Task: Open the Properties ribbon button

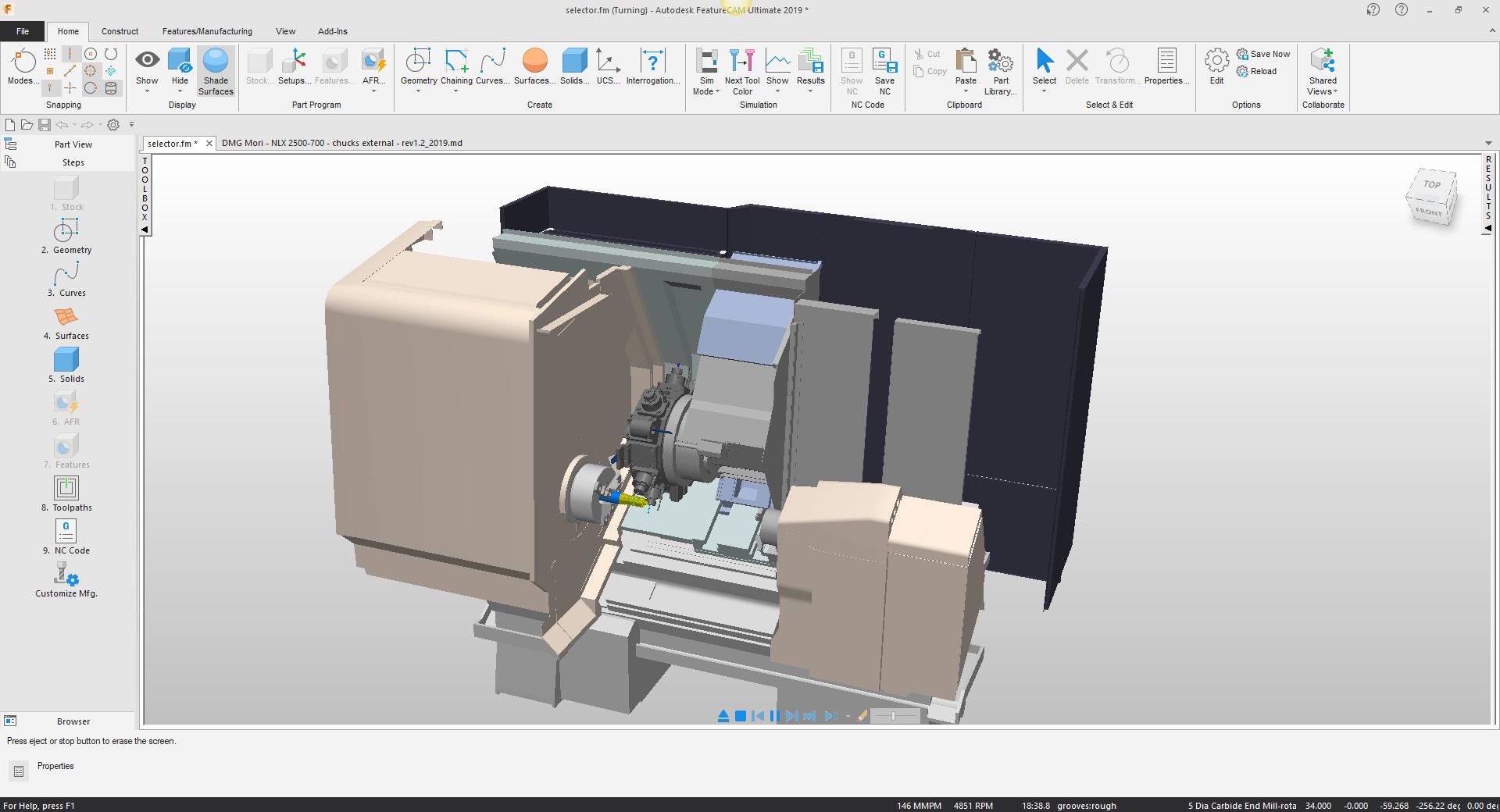Action: pyautogui.click(x=1167, y=67)
